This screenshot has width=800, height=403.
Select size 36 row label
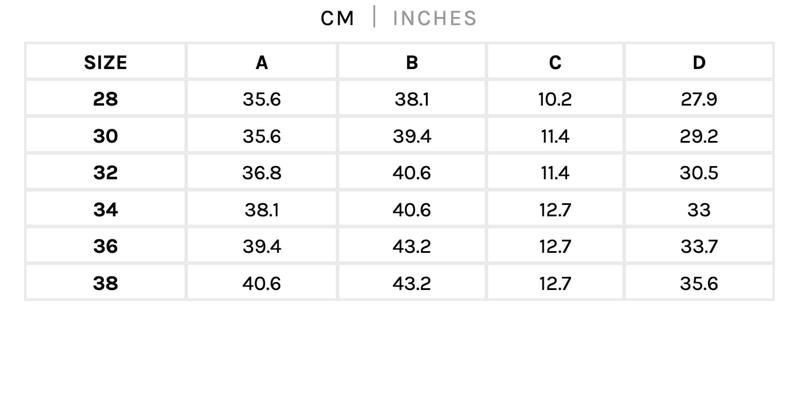click(106, 246)
